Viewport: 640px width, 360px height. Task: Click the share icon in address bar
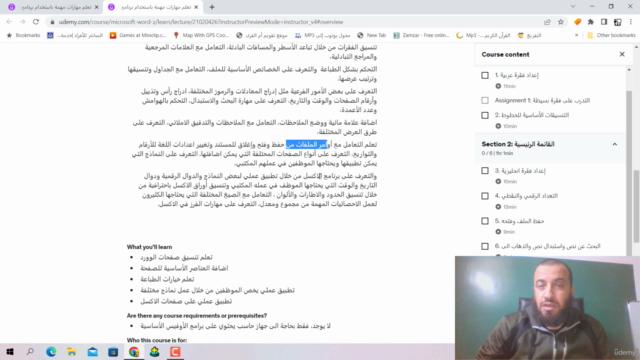[547, 22]
